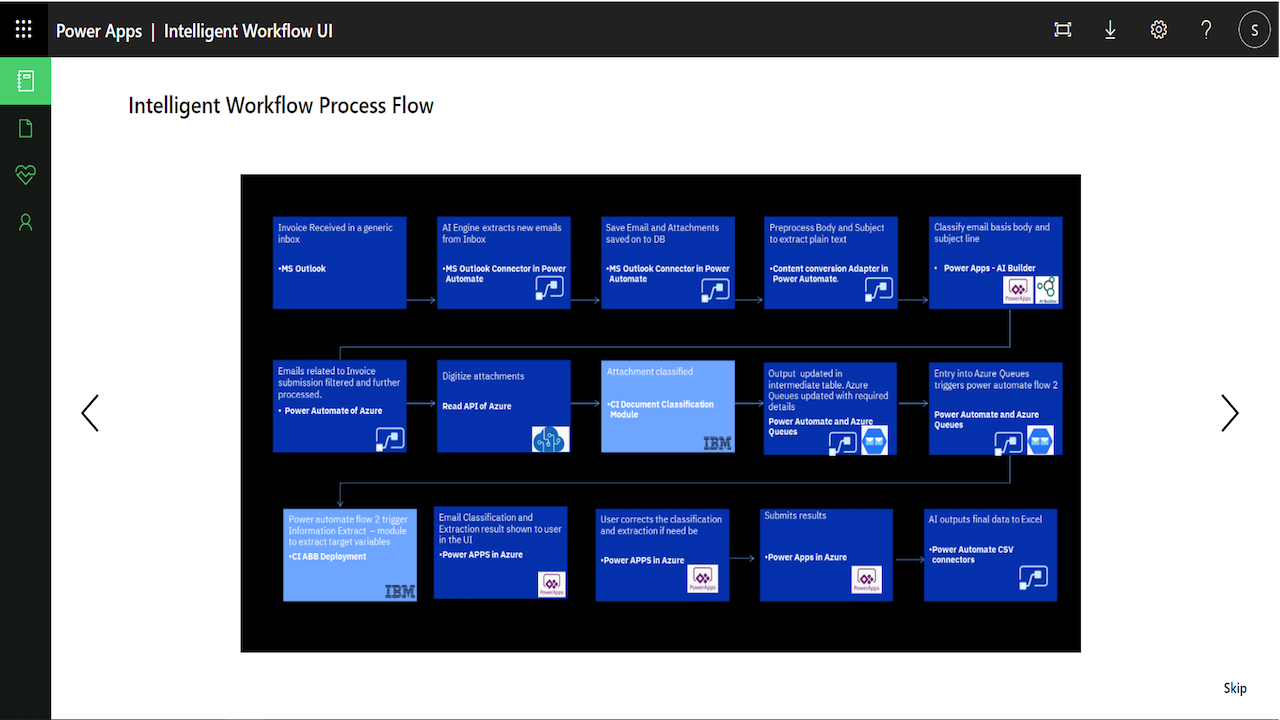The width and height of the screenshot is (1280, 720).
Task: Click the PowerApps logo in User corrects box
Action: pyautogui.click(x=703, y=580)
